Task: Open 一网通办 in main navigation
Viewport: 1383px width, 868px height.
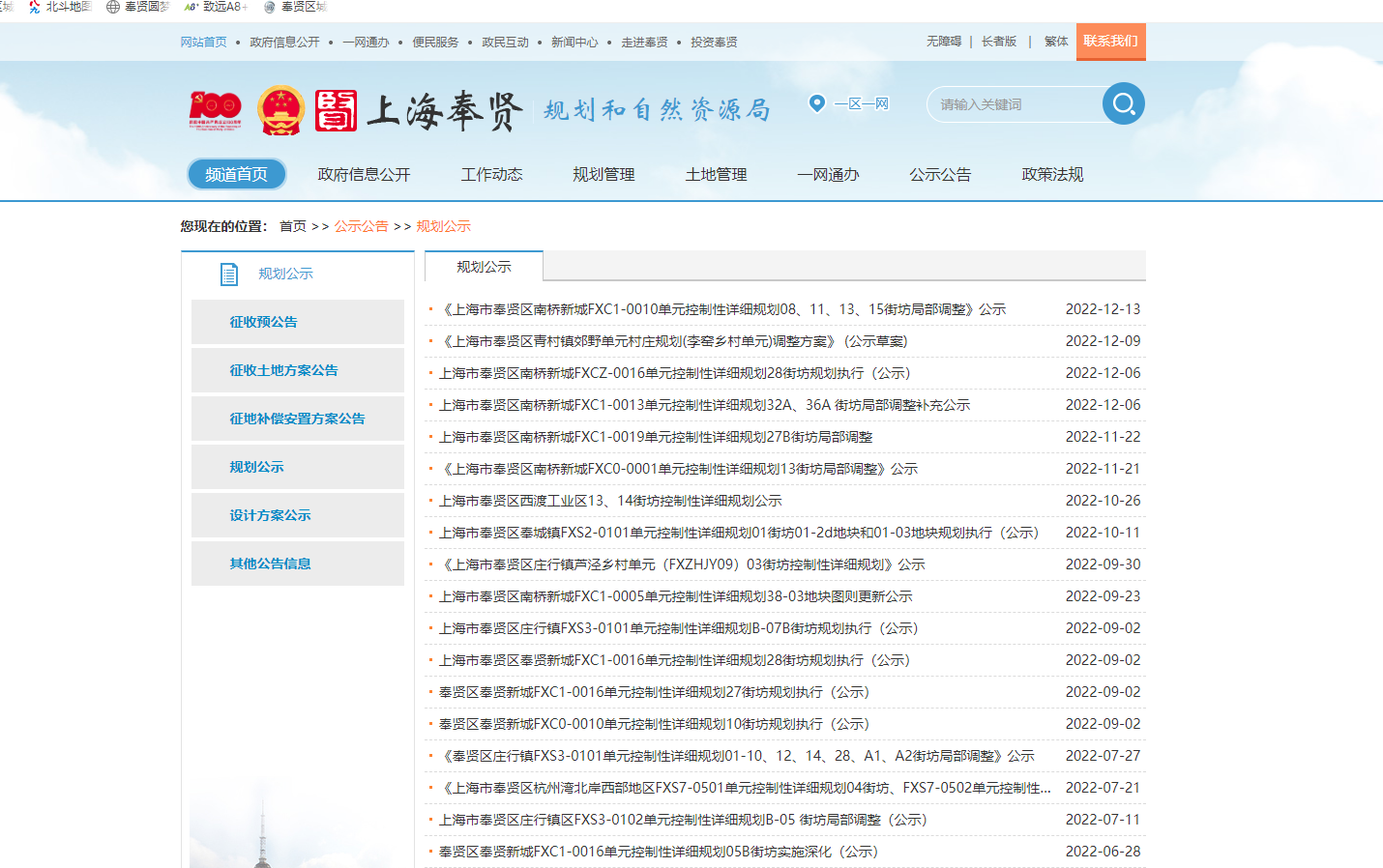Action: pyautogui.click(x=828, y=175)
